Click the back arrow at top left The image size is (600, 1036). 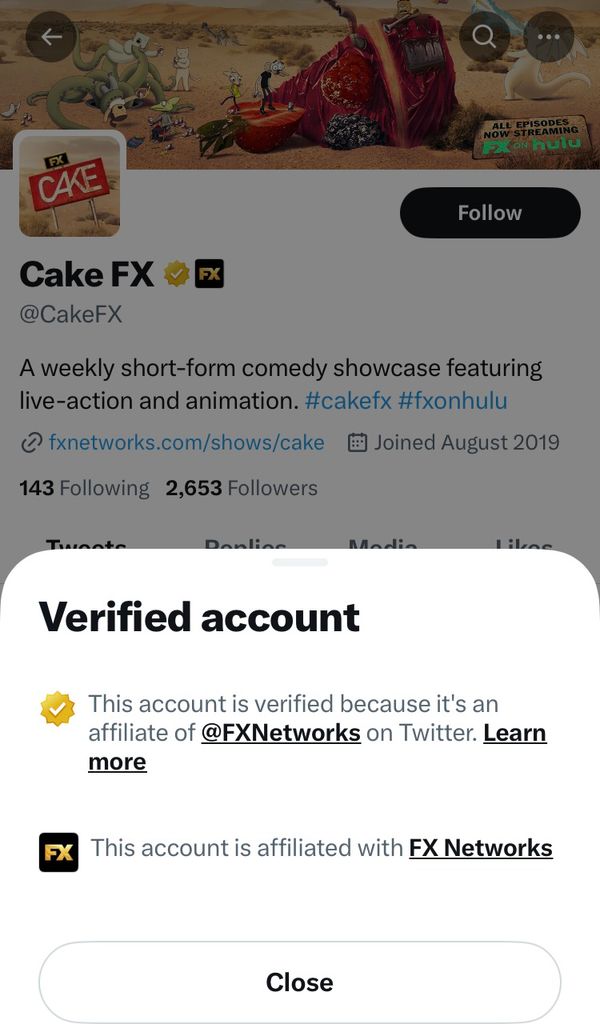50,37
